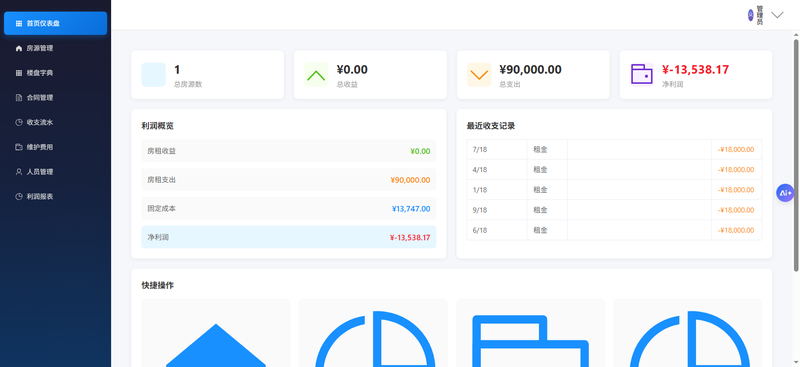Click the 快捷操作 section heading
Screen dimensions: 800x367
pyautogui.click(x=158, y=286)
